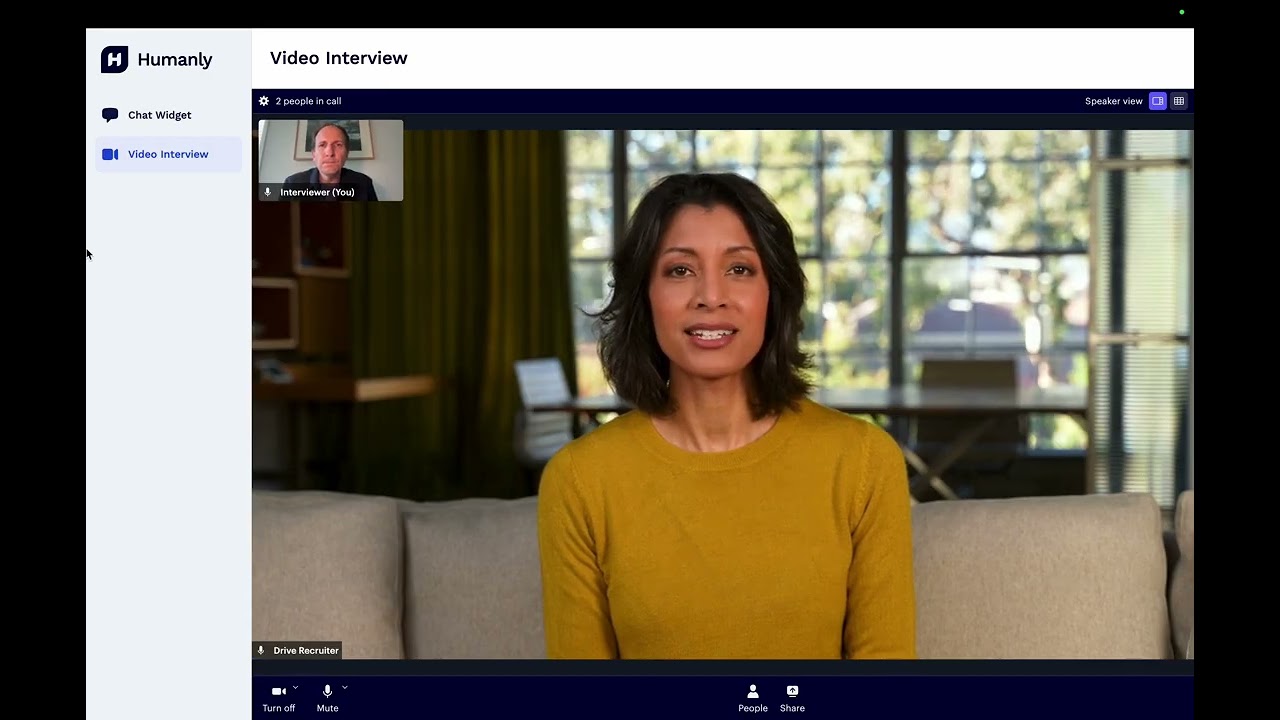Viewport: 1280px width, 720px height.
Task: Switch to grid view layout icon
Action: coord(1179,101)
